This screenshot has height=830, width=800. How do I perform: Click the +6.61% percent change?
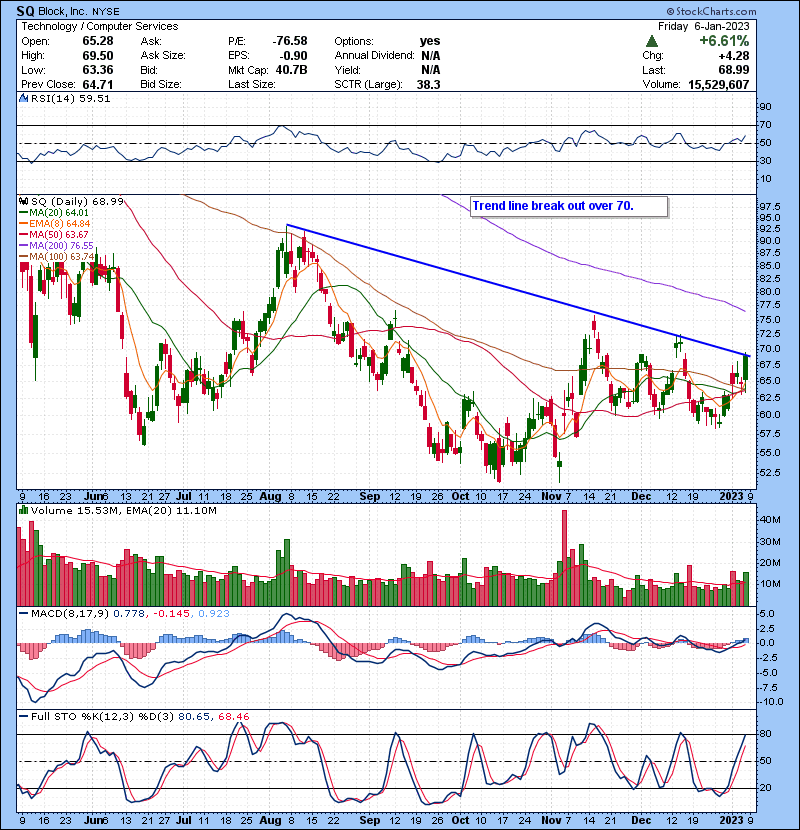724,41
